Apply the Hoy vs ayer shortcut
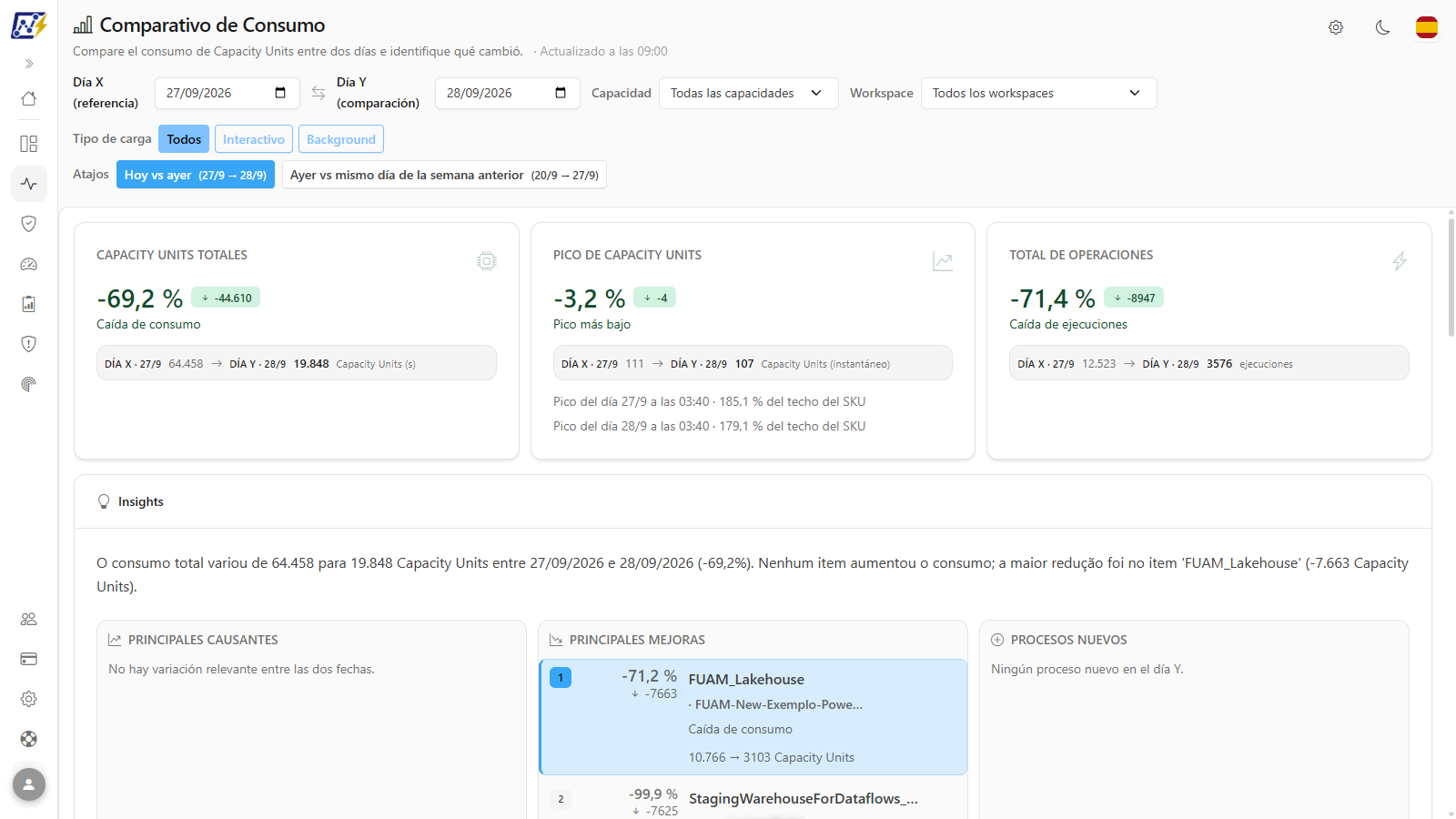This screenshot has height=819, width=1456. (x=196, y=175)
